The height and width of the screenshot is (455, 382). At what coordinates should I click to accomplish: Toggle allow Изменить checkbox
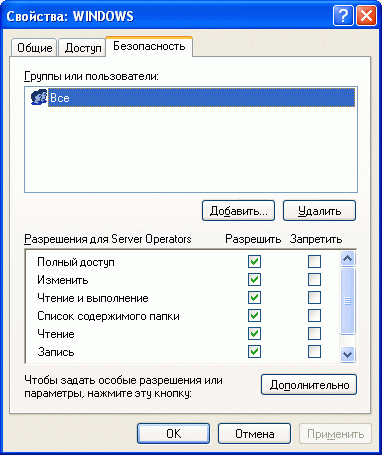click(254, 280)
